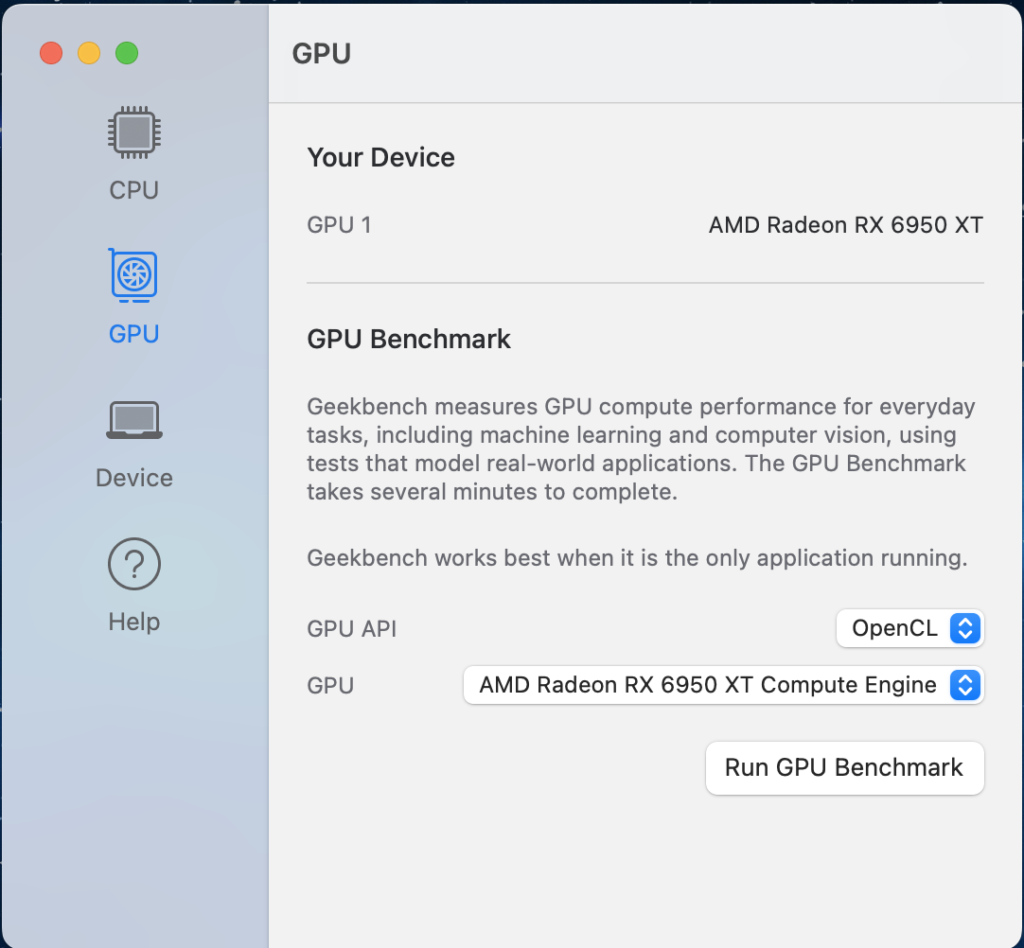Click the GPU Benchmark heading
This screenshot has height=948, width=1024.
click(x=409, y=339)
